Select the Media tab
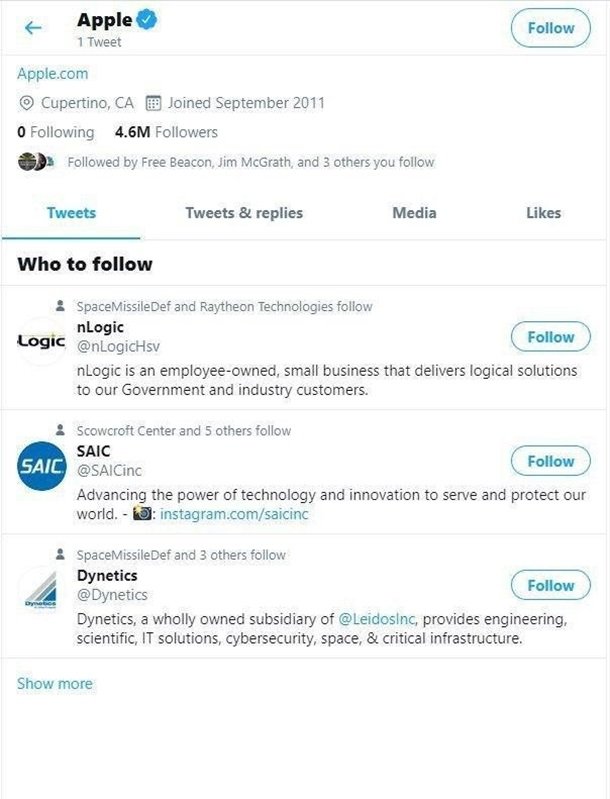 coord(414,213)
